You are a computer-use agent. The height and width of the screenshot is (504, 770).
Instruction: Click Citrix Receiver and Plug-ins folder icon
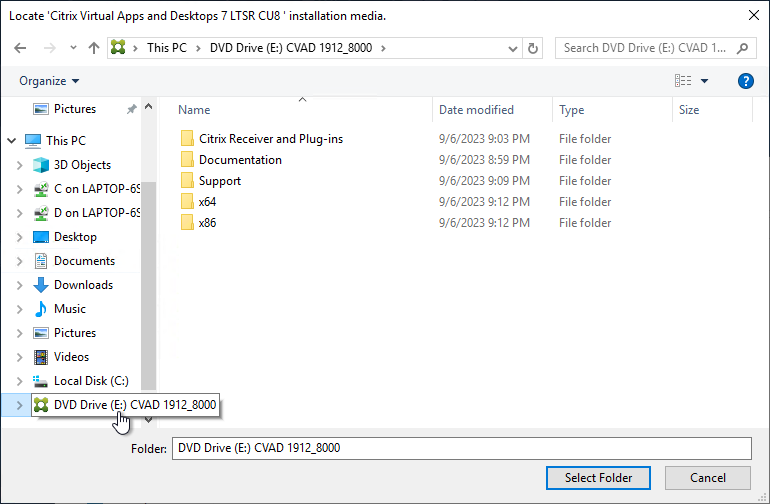pos(187,139)
